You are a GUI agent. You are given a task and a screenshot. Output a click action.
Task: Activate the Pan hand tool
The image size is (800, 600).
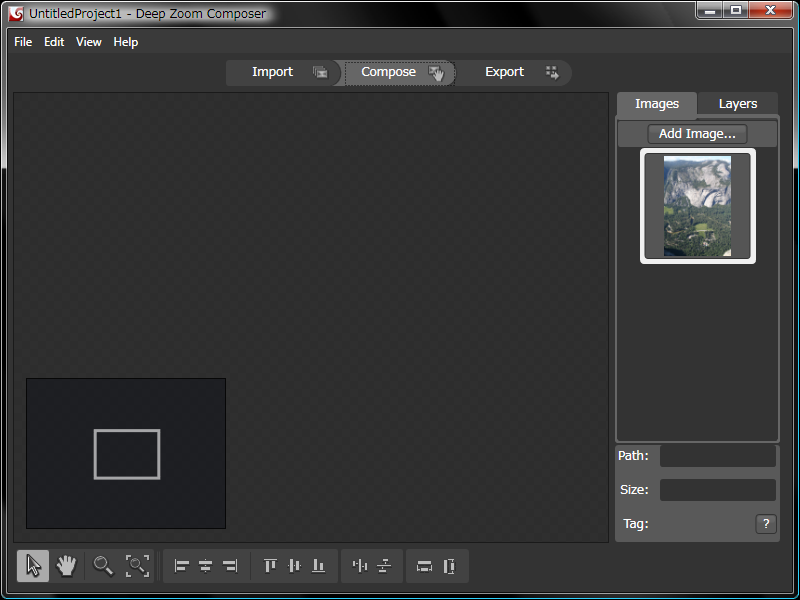(66, 566)
